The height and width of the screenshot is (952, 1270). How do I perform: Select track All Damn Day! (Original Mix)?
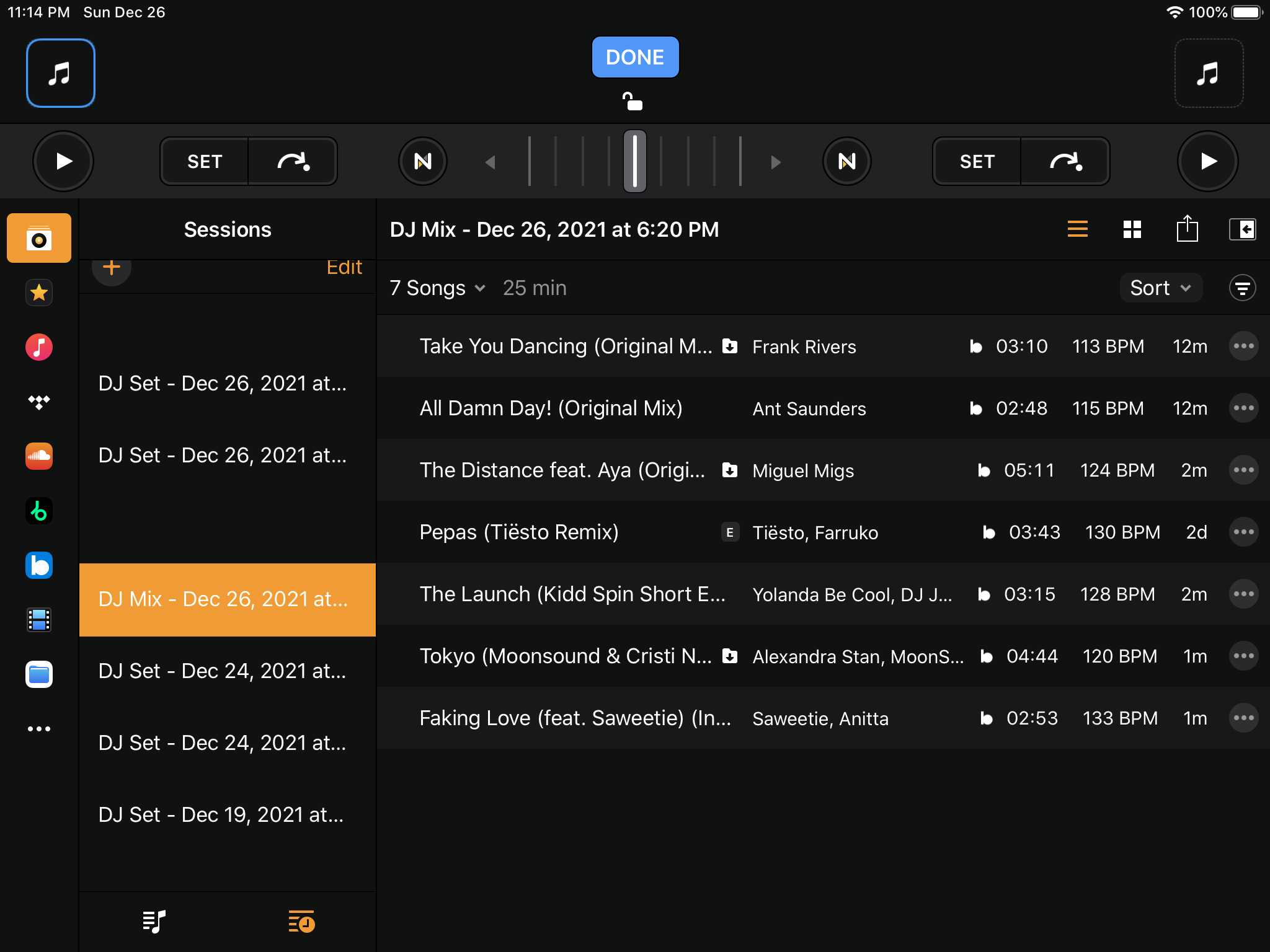click(823, 408)
